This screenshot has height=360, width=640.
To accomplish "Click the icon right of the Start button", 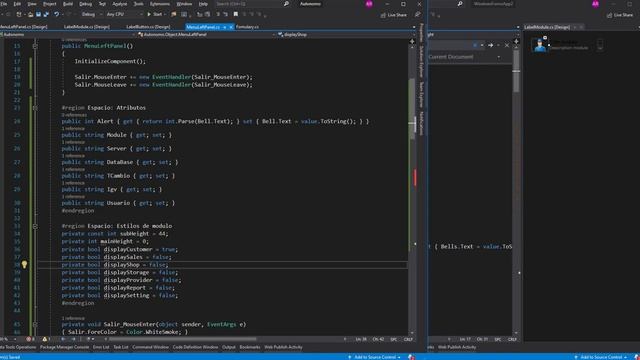I will click(174, 14).
